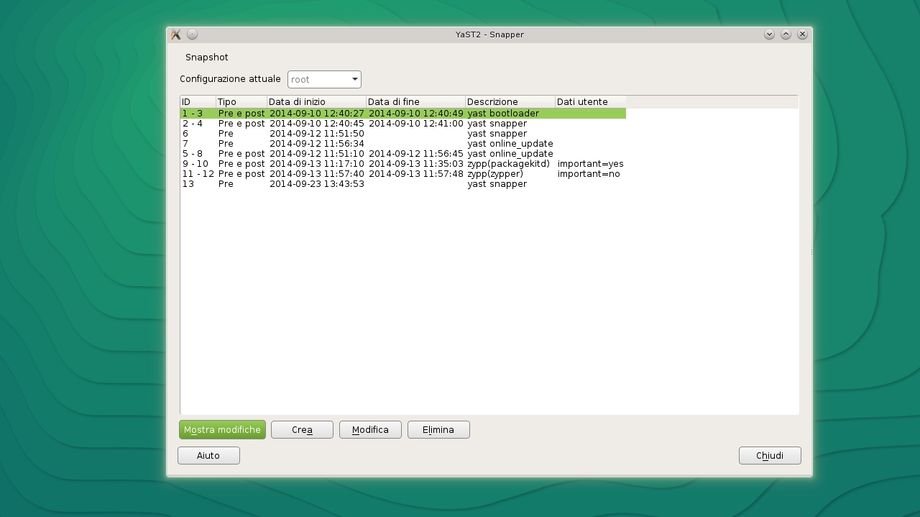This screenshot has width=920, height=517.
Task: Select snapshot 9 - 10 zypp(packagekitd)
Action: 400,164
